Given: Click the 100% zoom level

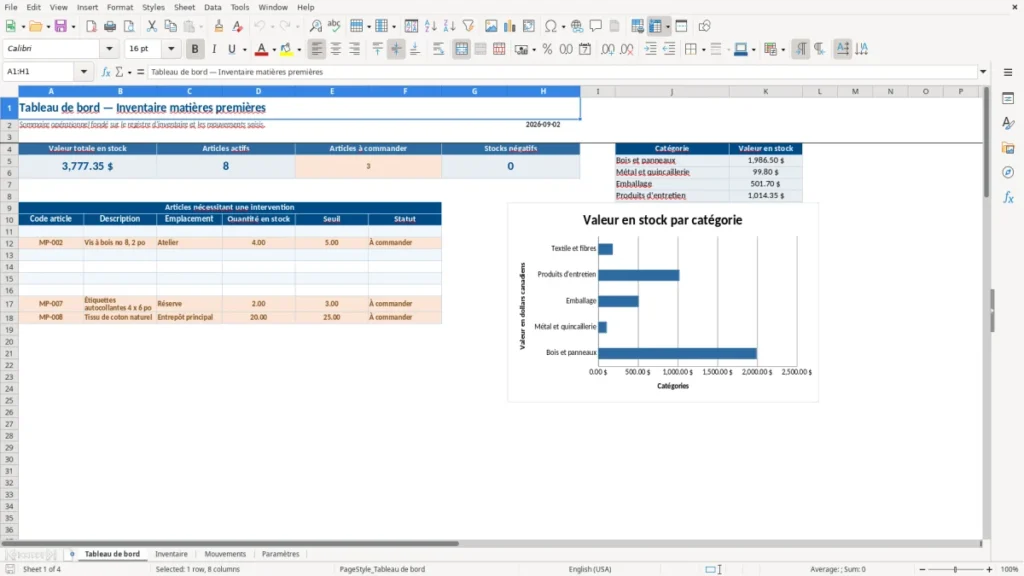Looking at the screenshot, I should point(1010,569).
